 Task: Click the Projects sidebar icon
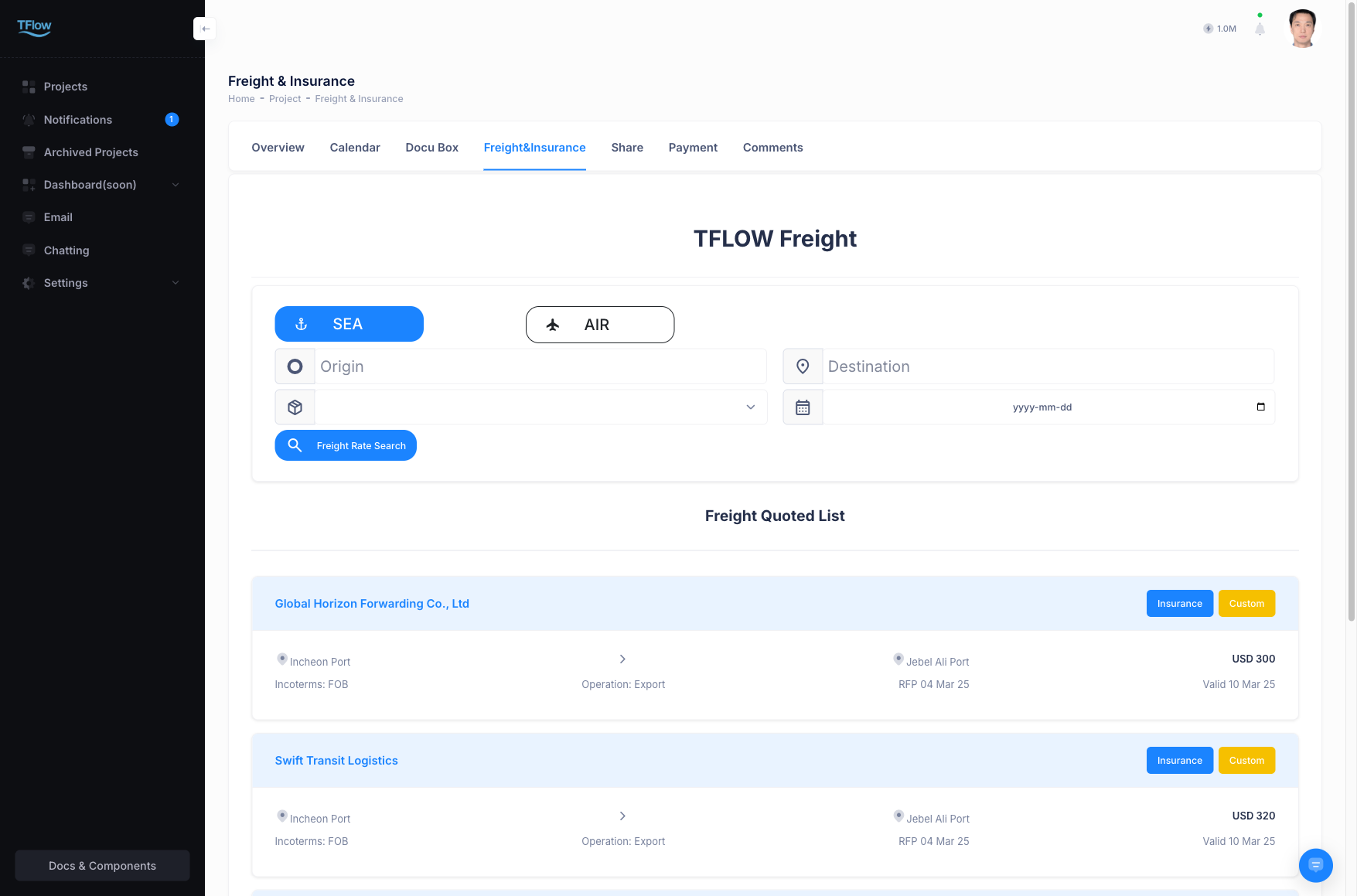coord(29,87)
